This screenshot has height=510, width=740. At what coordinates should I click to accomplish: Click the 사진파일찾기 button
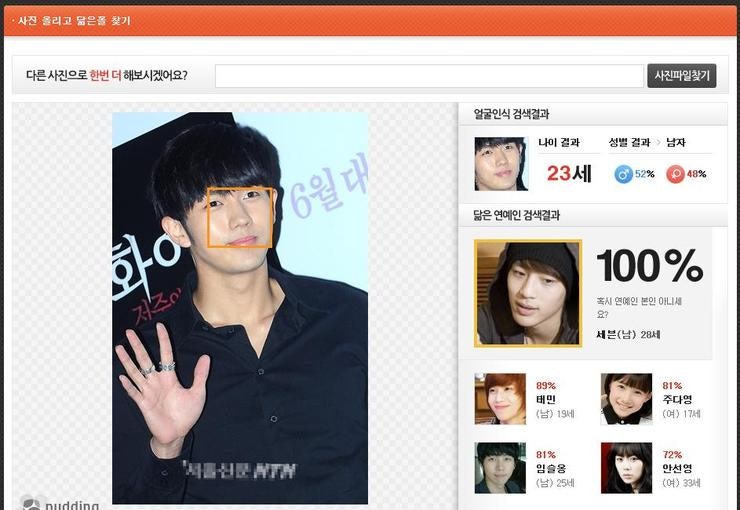coord(681,76)
